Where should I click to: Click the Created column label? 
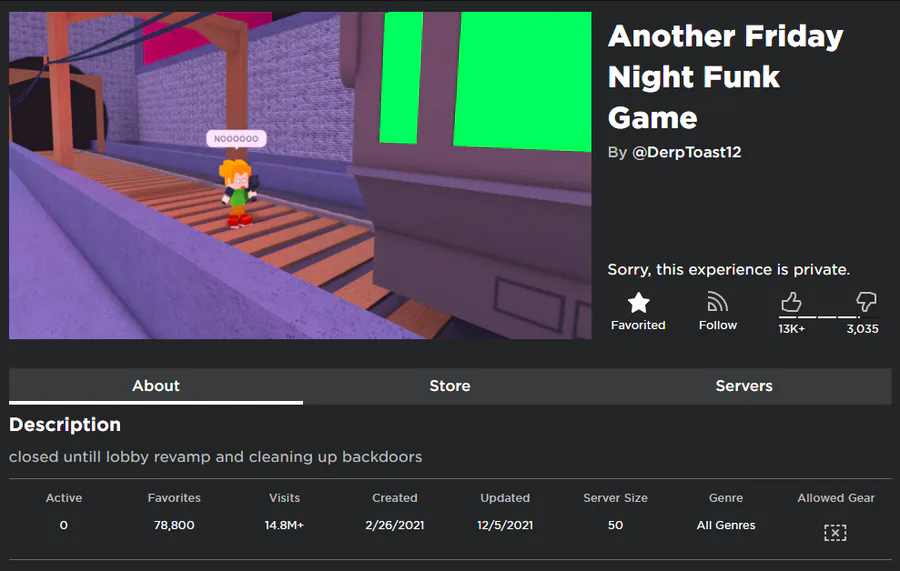coord(395,498)
